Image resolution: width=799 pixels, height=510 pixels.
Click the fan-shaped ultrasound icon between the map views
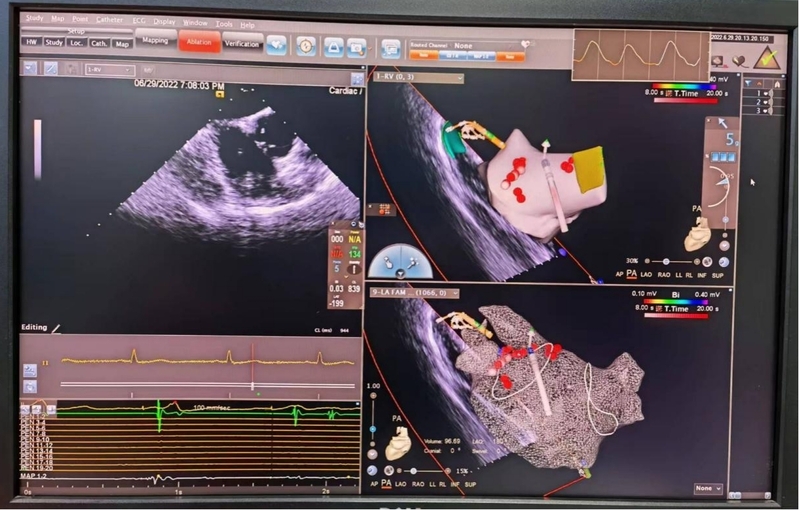tap(398, 262)
